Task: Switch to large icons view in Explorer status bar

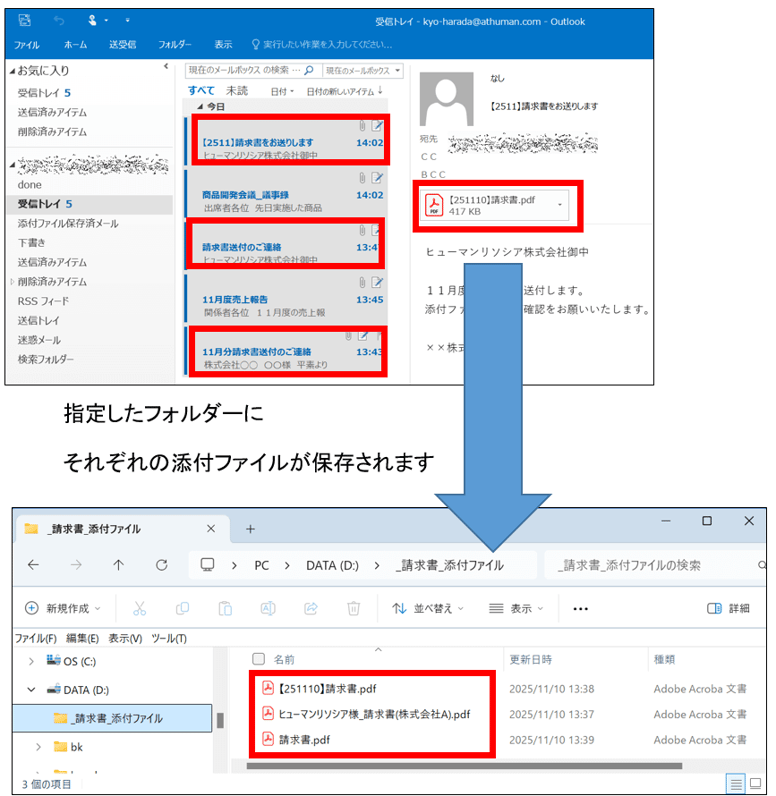Action: (756, 783)
